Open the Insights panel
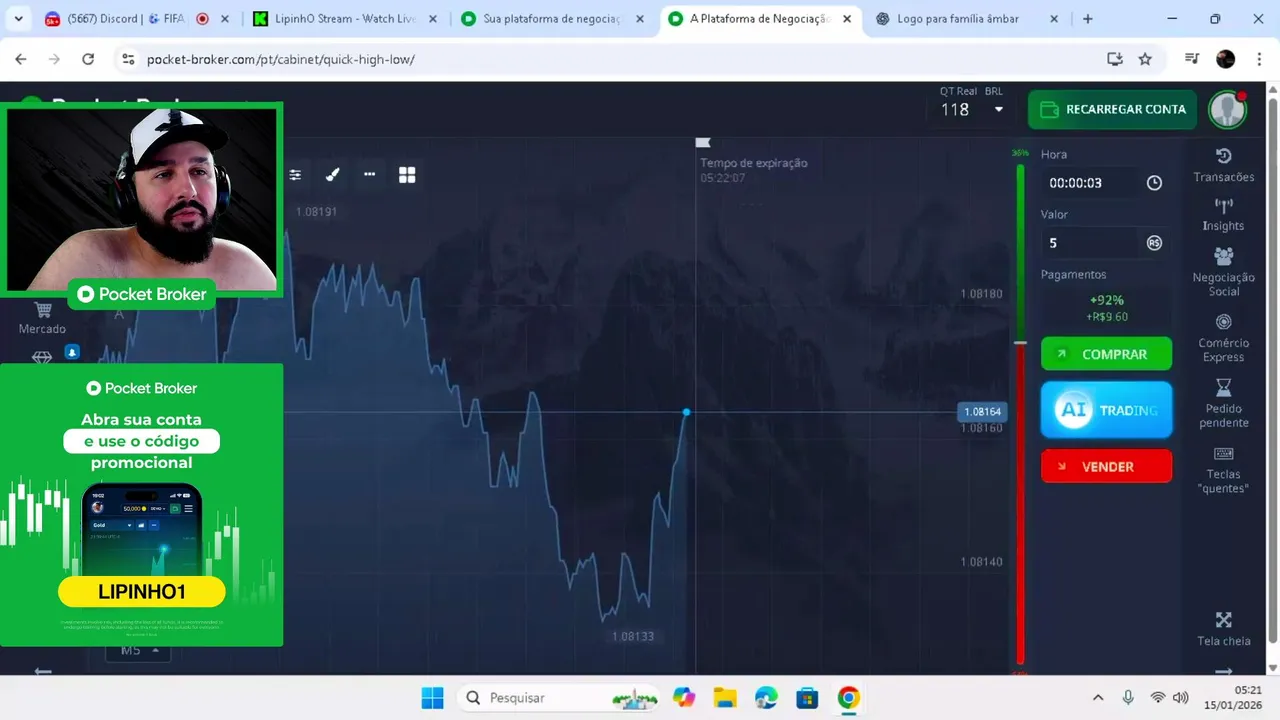1280x720 pixels. 1223,215
